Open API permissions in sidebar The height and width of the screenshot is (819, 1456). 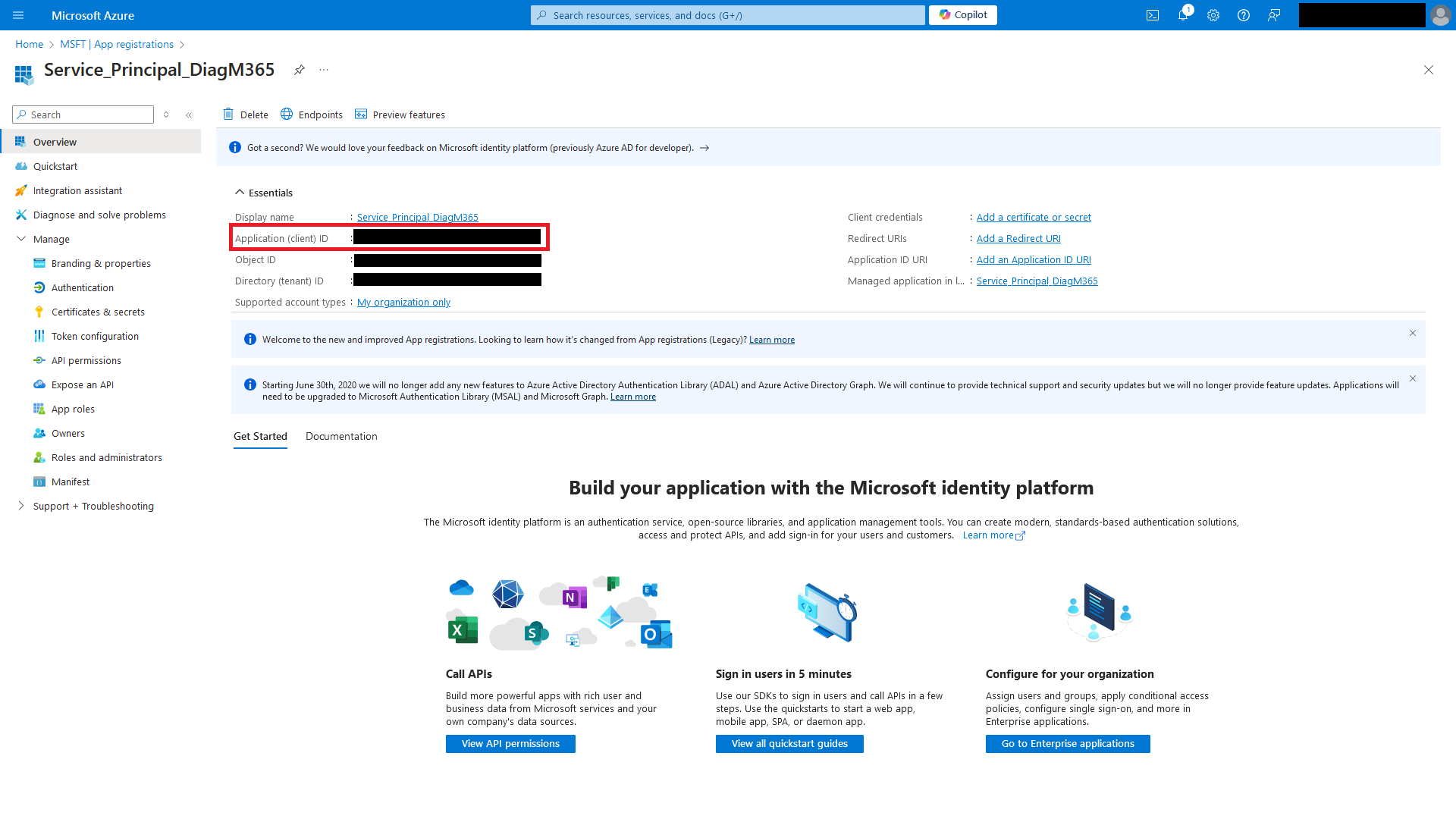[x=86, y=360]
